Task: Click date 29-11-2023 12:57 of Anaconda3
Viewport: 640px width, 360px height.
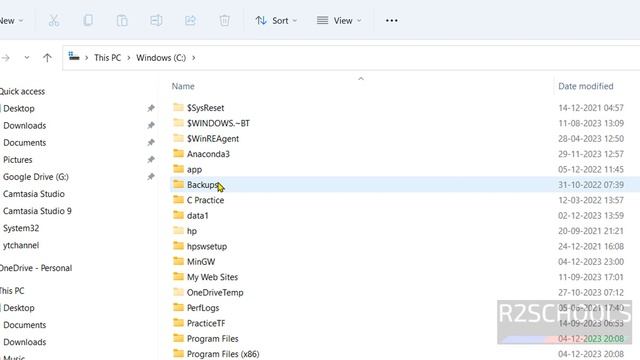Action: click(x=591, y=154)
